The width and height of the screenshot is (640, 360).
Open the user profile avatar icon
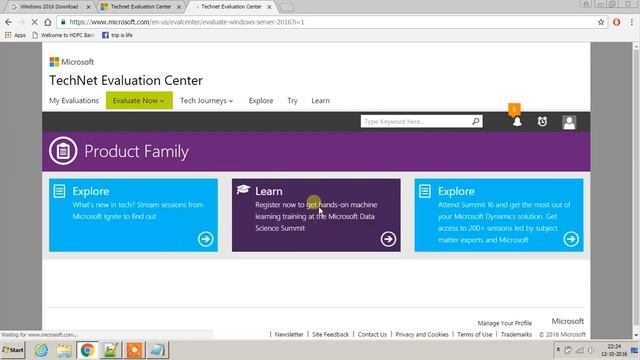(569, 122)
